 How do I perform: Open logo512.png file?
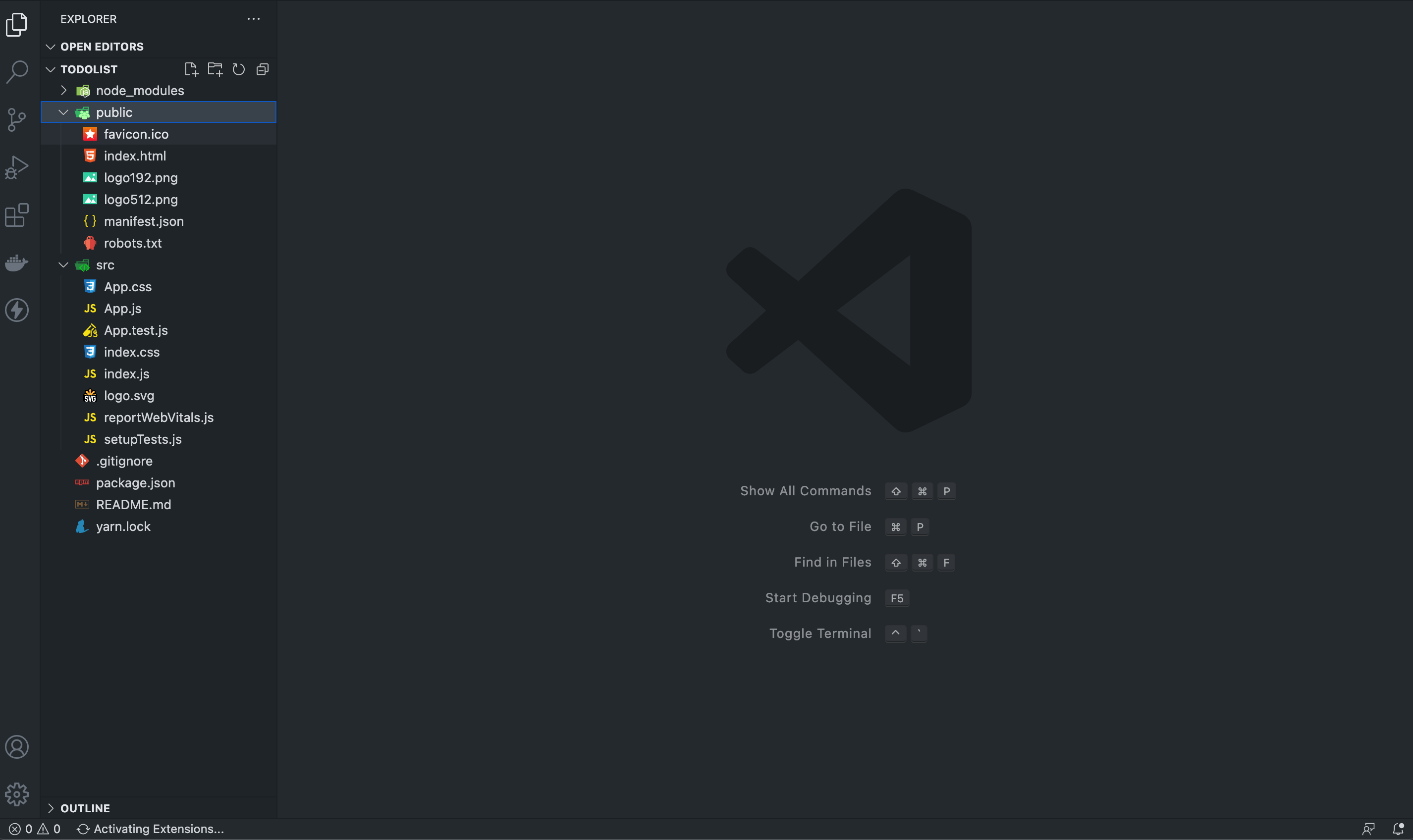159,199
